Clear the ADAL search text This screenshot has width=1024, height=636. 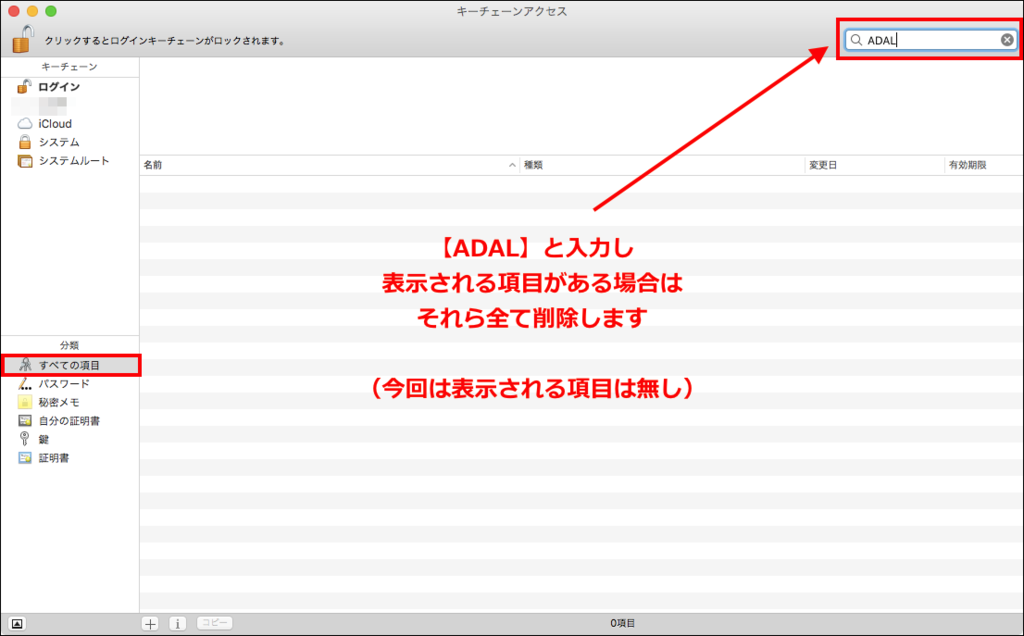pos(1007,40)
